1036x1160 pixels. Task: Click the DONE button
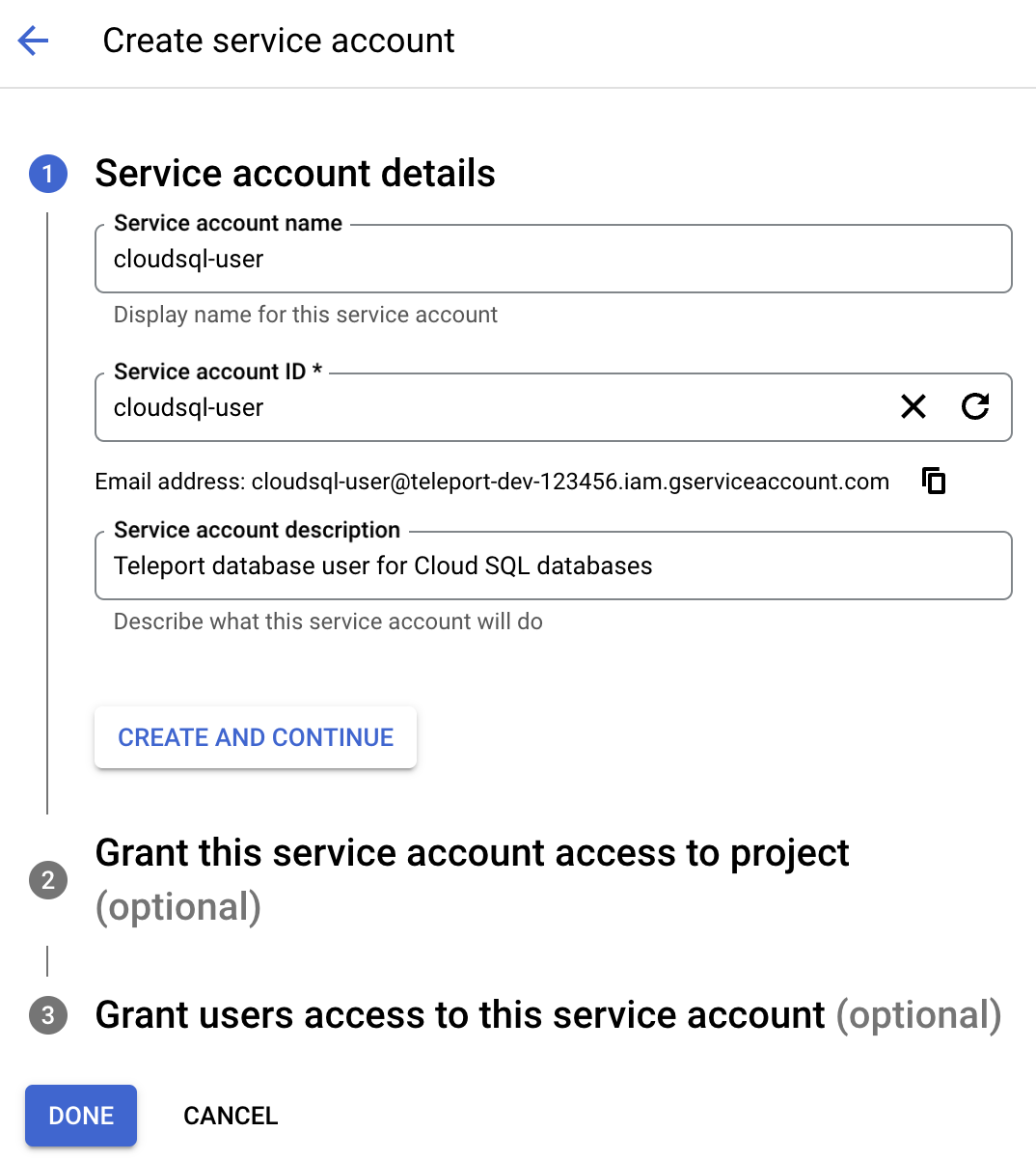pyautogui.click(x=81, y=1116)
